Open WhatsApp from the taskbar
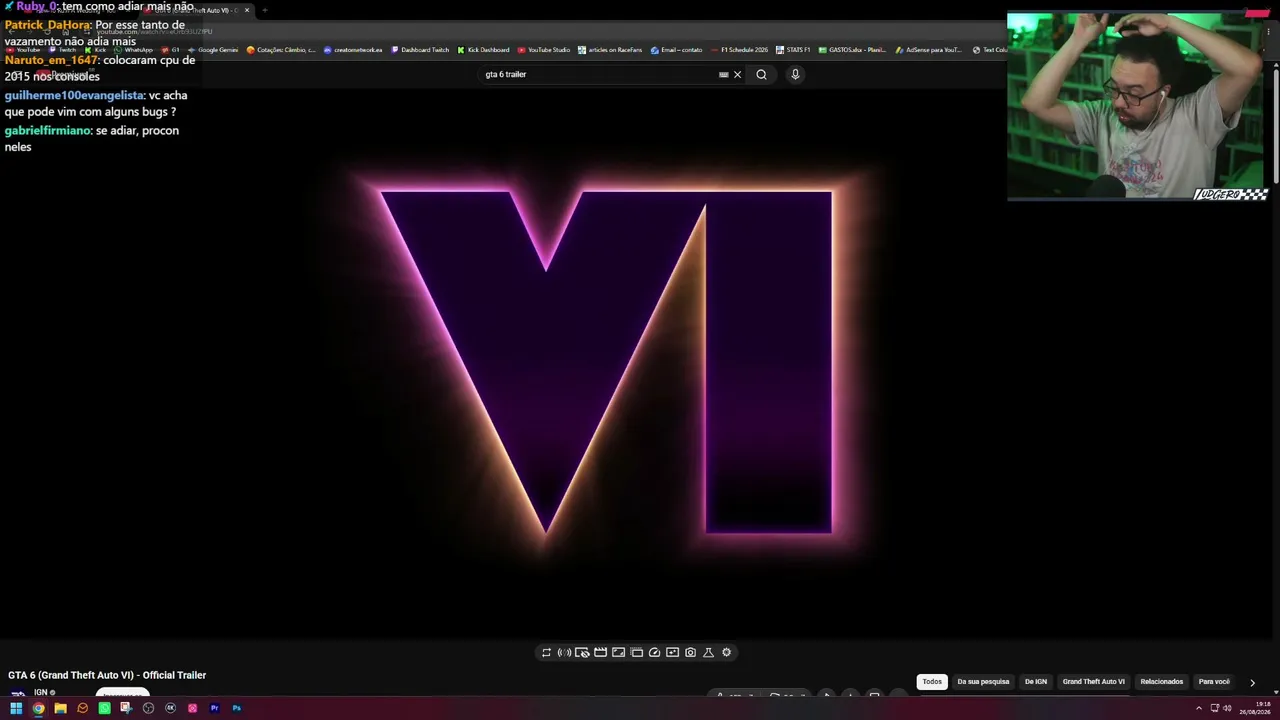Viewport: 1280px width, 720px height. point(104,708)
